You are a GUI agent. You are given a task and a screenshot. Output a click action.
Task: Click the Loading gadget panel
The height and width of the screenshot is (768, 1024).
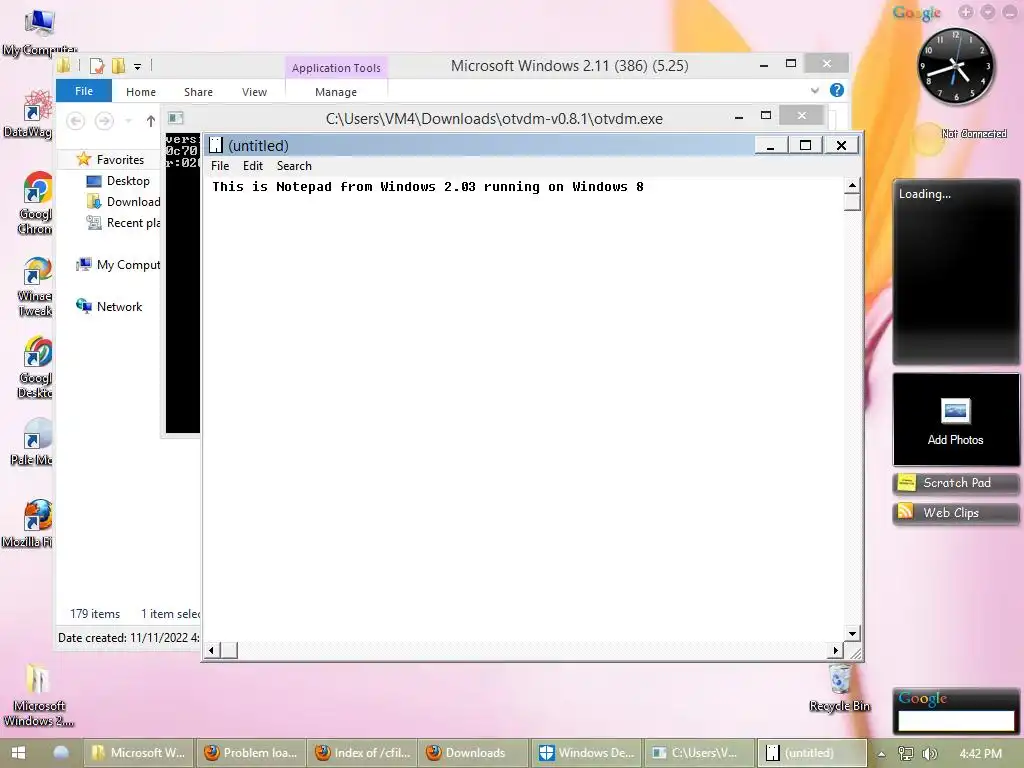(955, 272)
